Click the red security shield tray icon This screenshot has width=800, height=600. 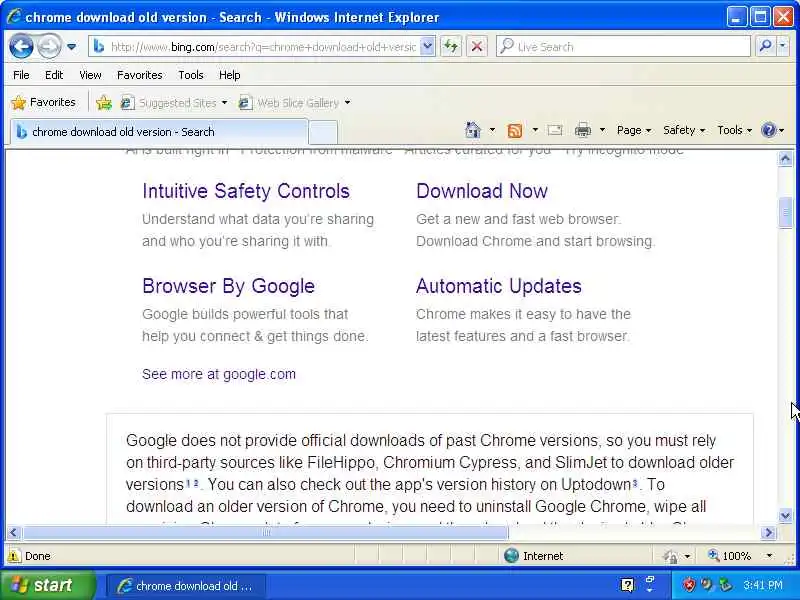click(689, 584)
